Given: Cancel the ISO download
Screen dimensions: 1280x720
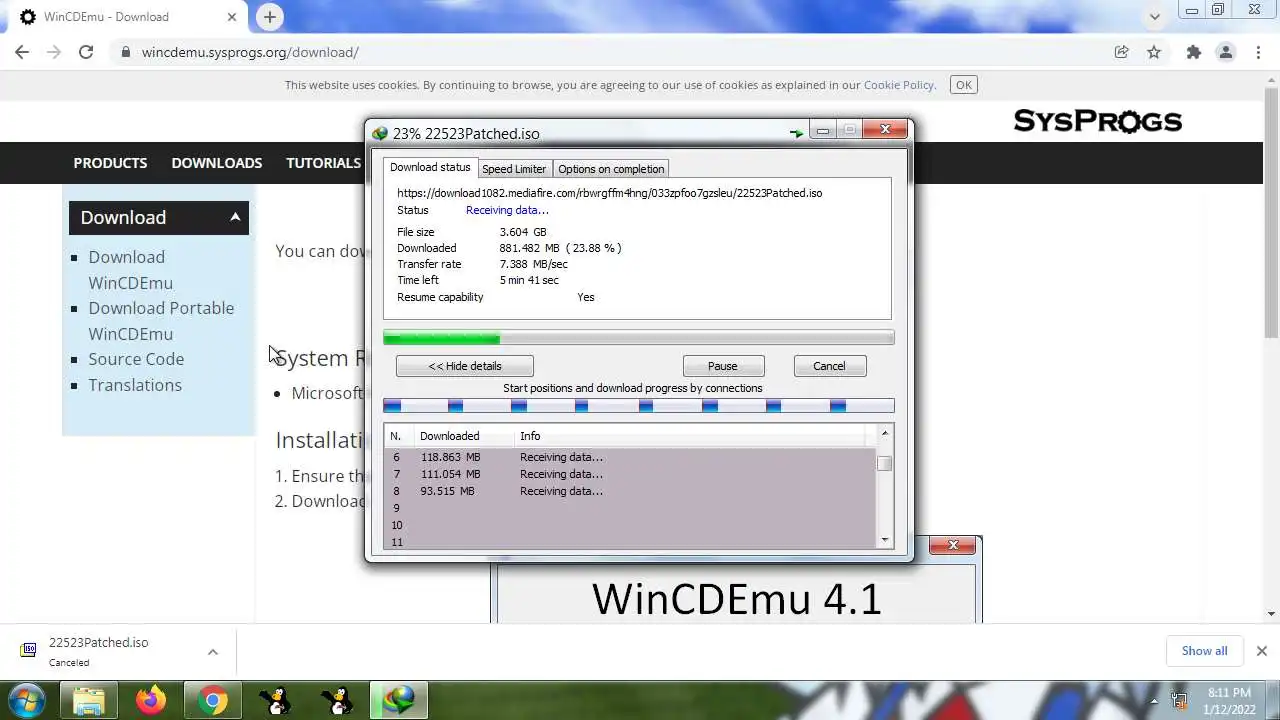Looking at the screenshot, I should (x=829, y=366).
